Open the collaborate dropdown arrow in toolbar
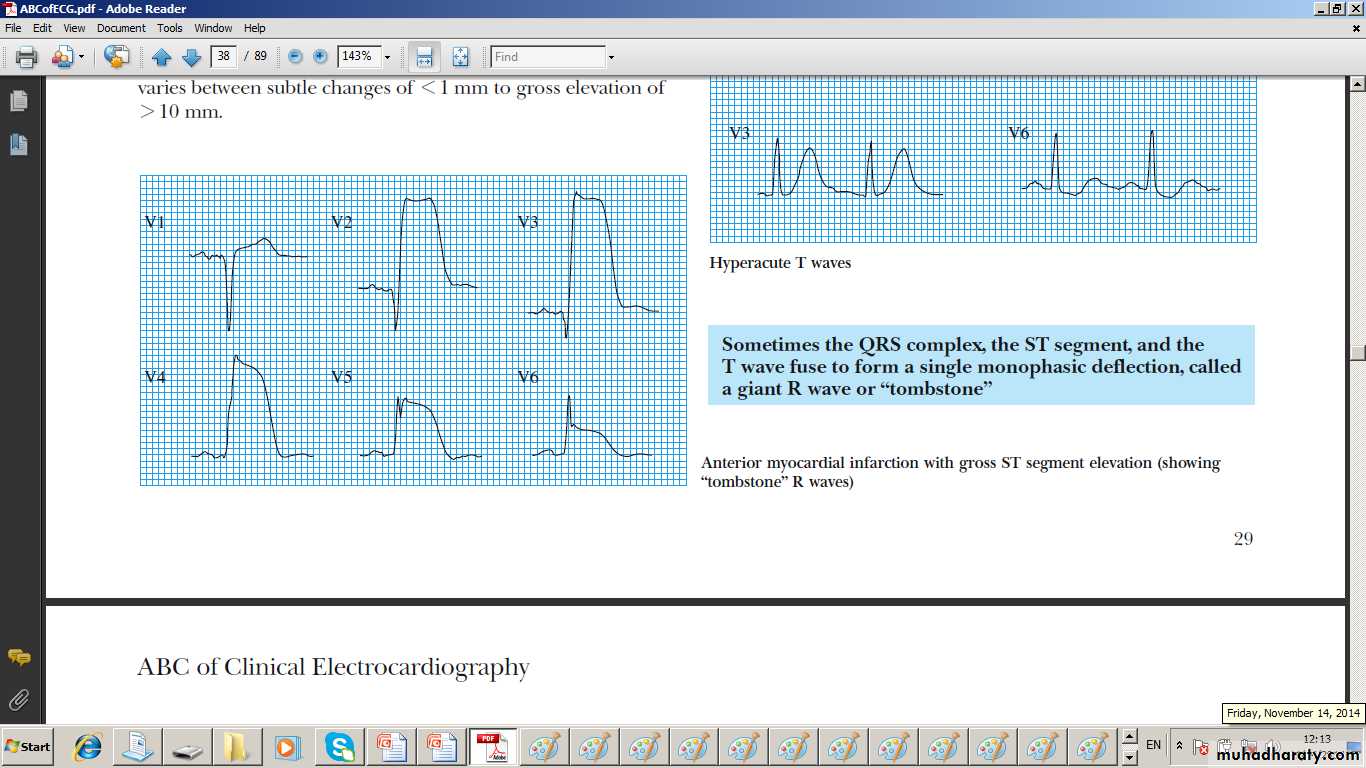 (x=81, y=57)
